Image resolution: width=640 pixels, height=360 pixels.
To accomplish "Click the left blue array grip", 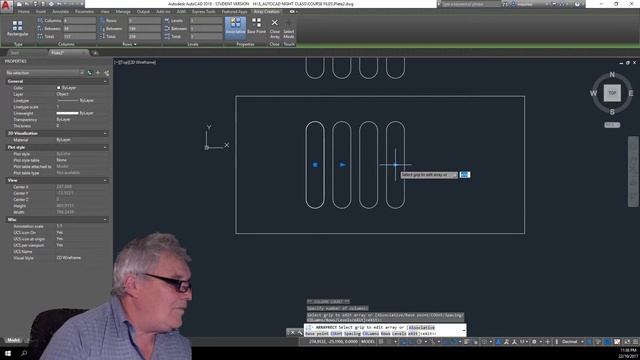I will 315,165.
